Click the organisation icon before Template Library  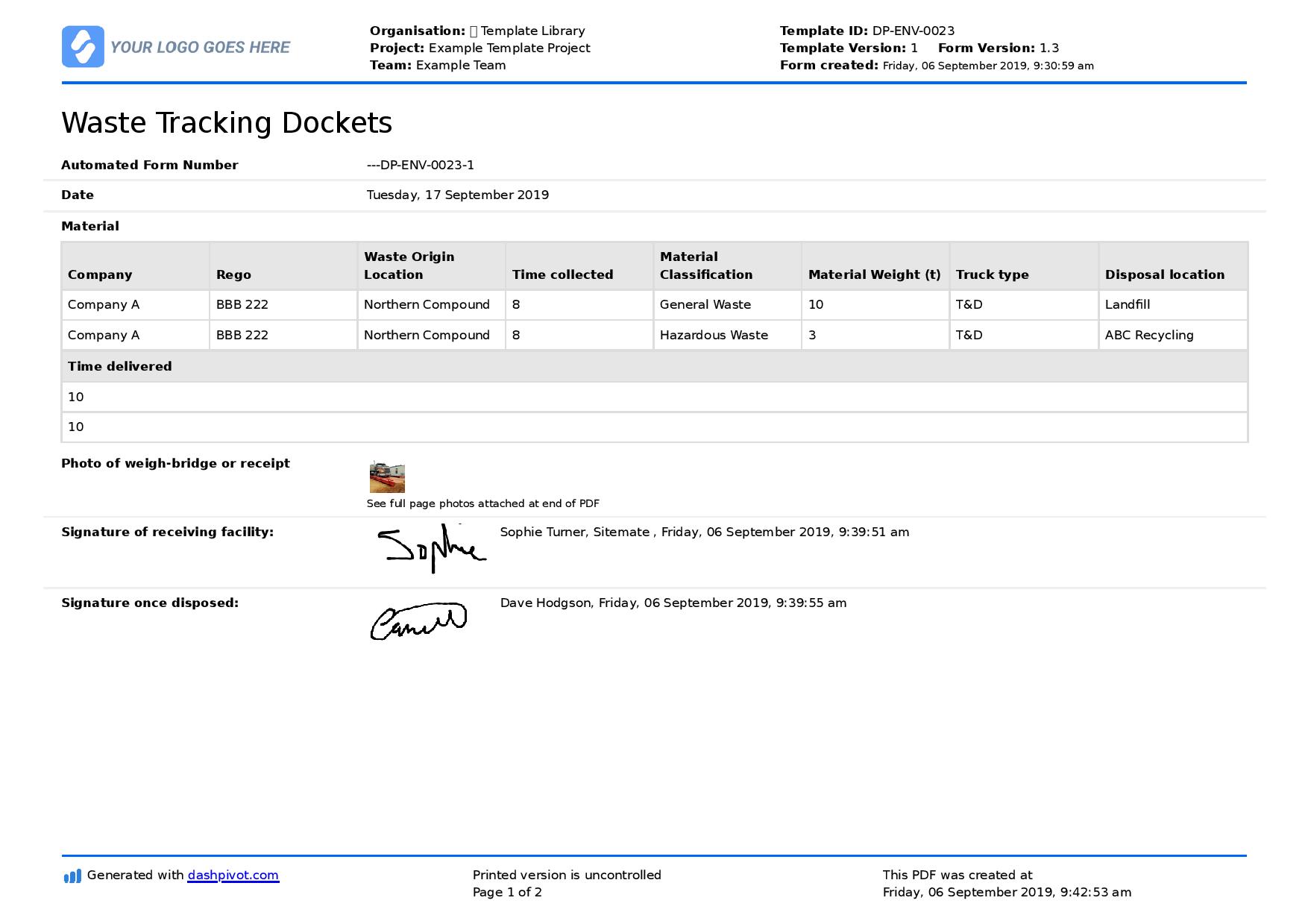(x=474, y=31)
